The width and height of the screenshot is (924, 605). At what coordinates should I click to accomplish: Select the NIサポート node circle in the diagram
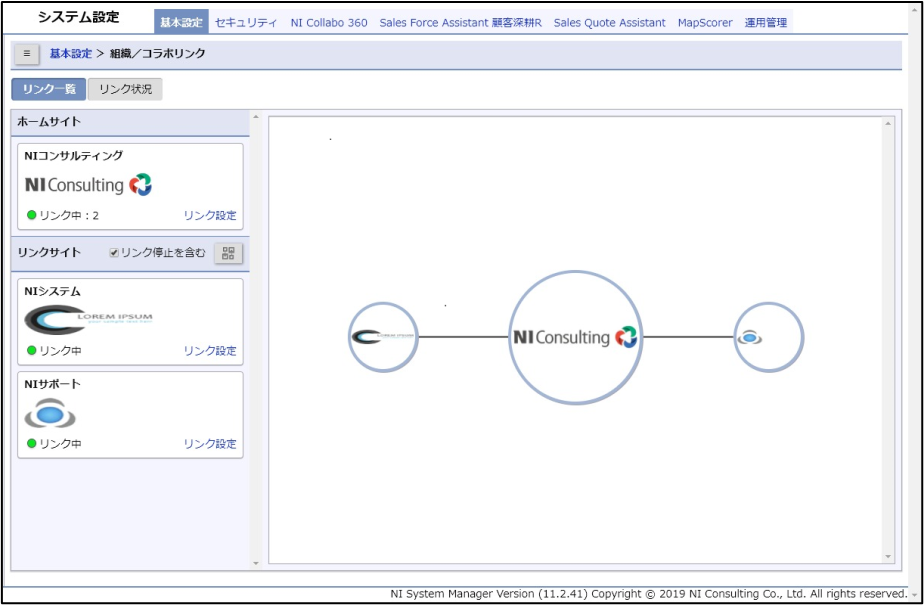tap(768, 337)
